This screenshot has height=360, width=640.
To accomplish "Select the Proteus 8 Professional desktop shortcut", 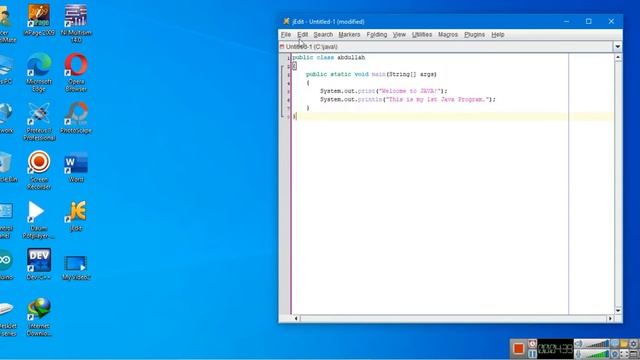I will 39,122.
